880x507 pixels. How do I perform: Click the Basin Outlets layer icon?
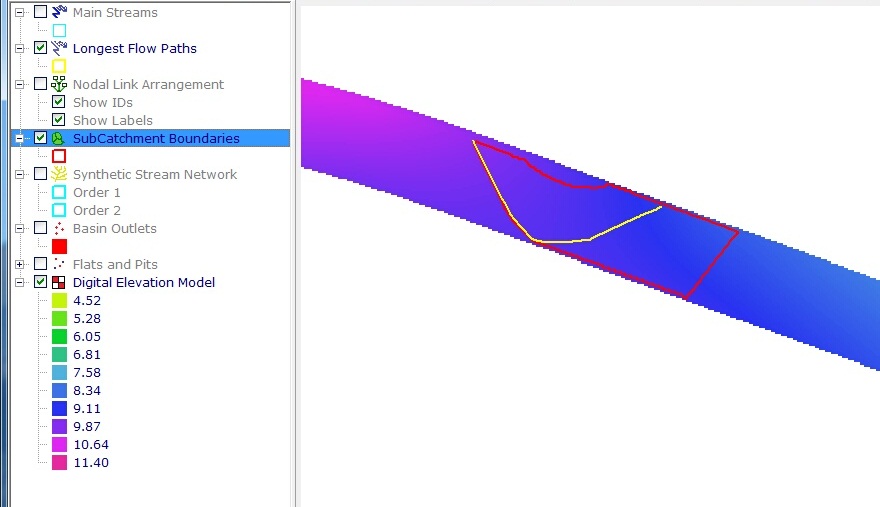[x=59, y=228]
